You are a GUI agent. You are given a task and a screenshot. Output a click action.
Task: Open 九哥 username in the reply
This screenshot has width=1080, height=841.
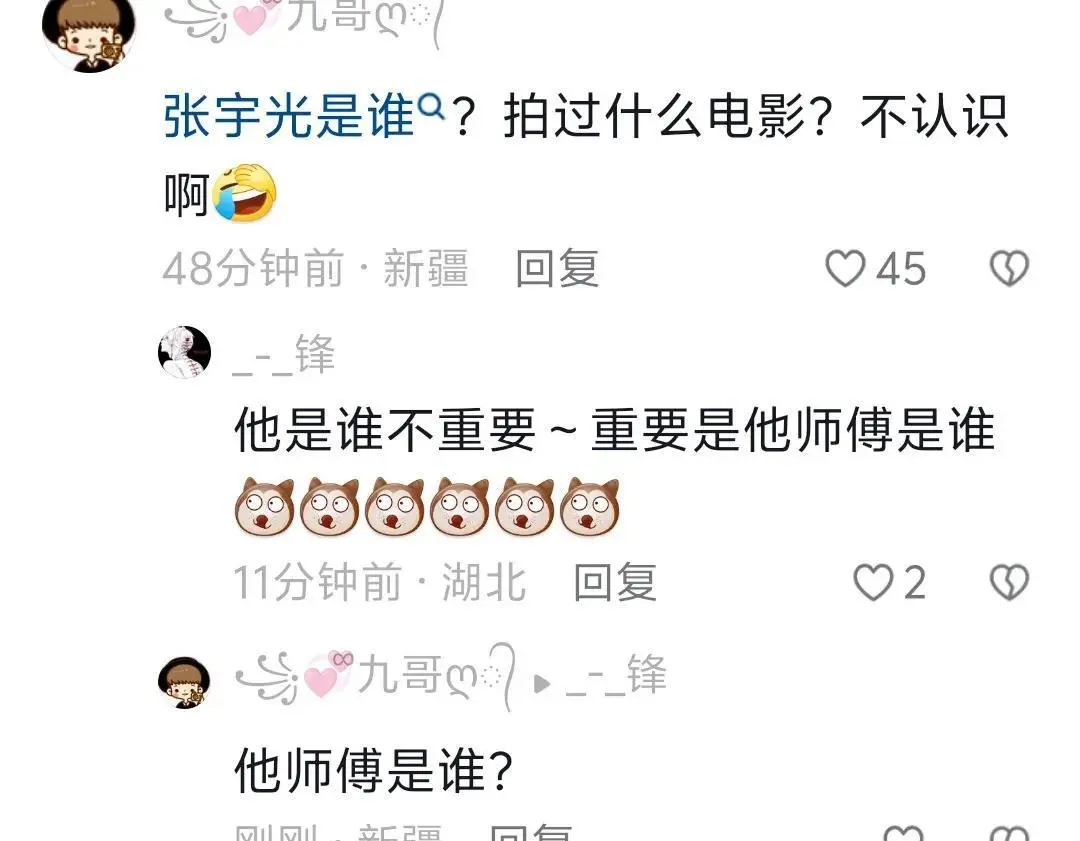point(375,677)
